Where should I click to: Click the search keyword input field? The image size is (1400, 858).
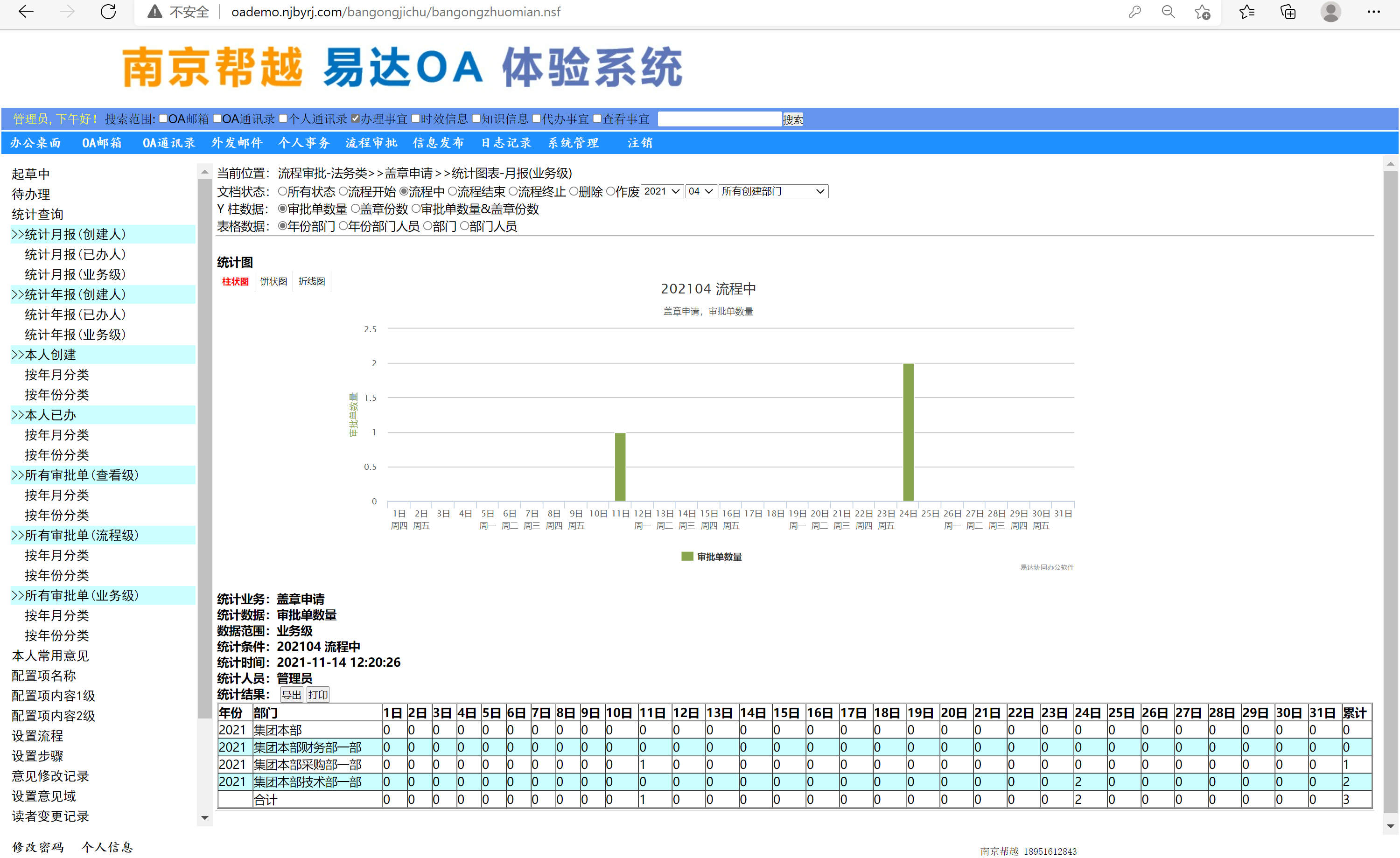click(719, 119)
